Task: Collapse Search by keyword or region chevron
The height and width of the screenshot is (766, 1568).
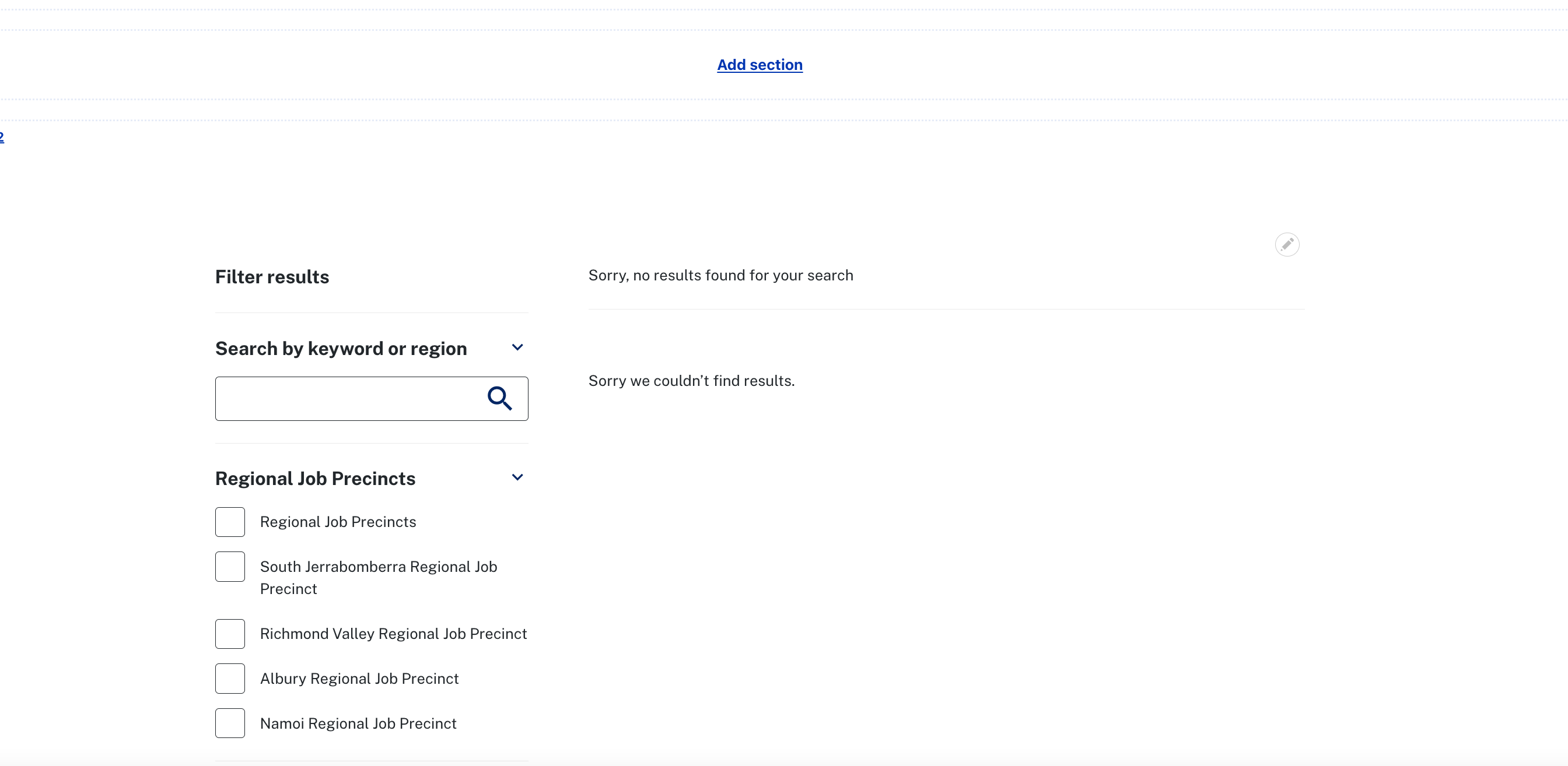Action: (x=517, y=347)
